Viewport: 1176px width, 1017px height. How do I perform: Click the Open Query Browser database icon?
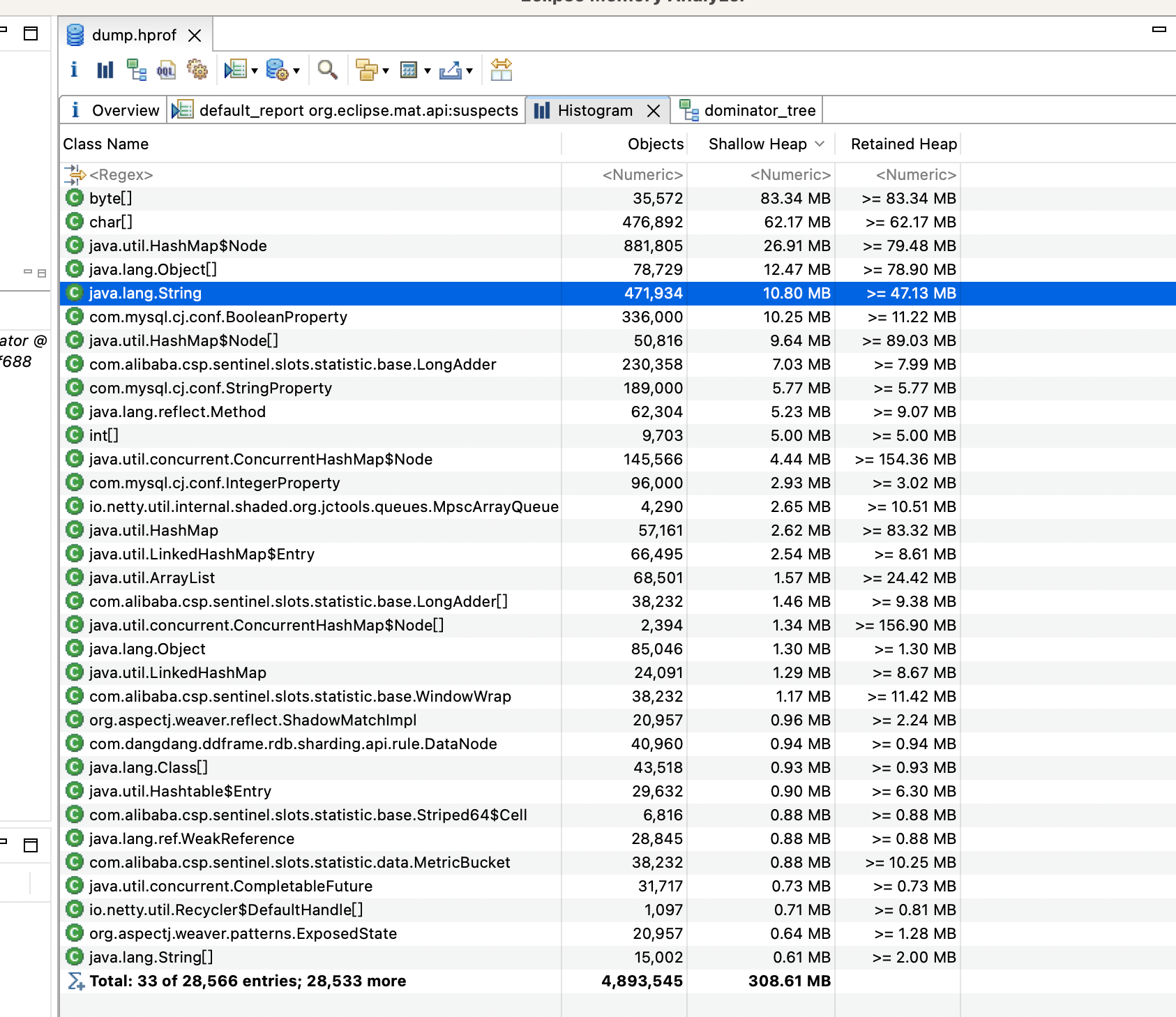(x=278, y=70)
